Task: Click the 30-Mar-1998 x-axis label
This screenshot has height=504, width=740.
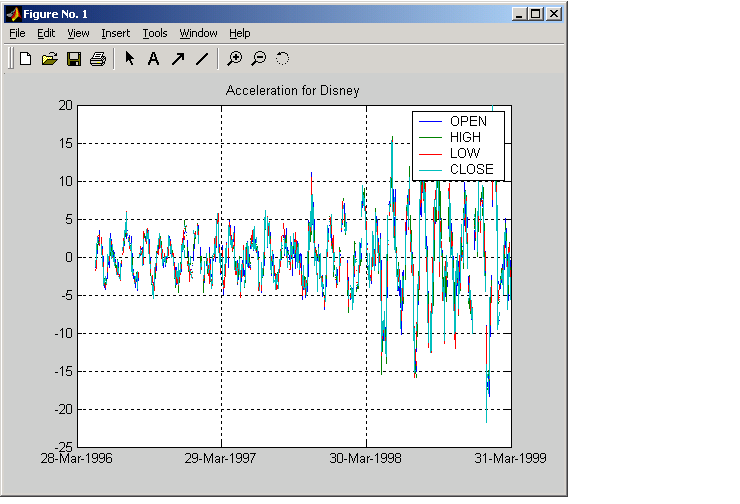Action: 365,458
